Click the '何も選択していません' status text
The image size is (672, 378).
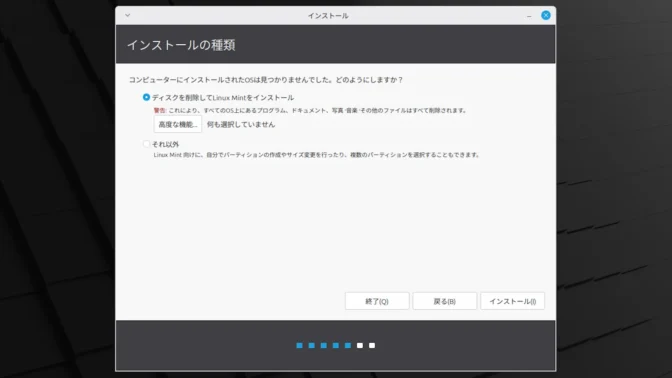click(241, 124)
